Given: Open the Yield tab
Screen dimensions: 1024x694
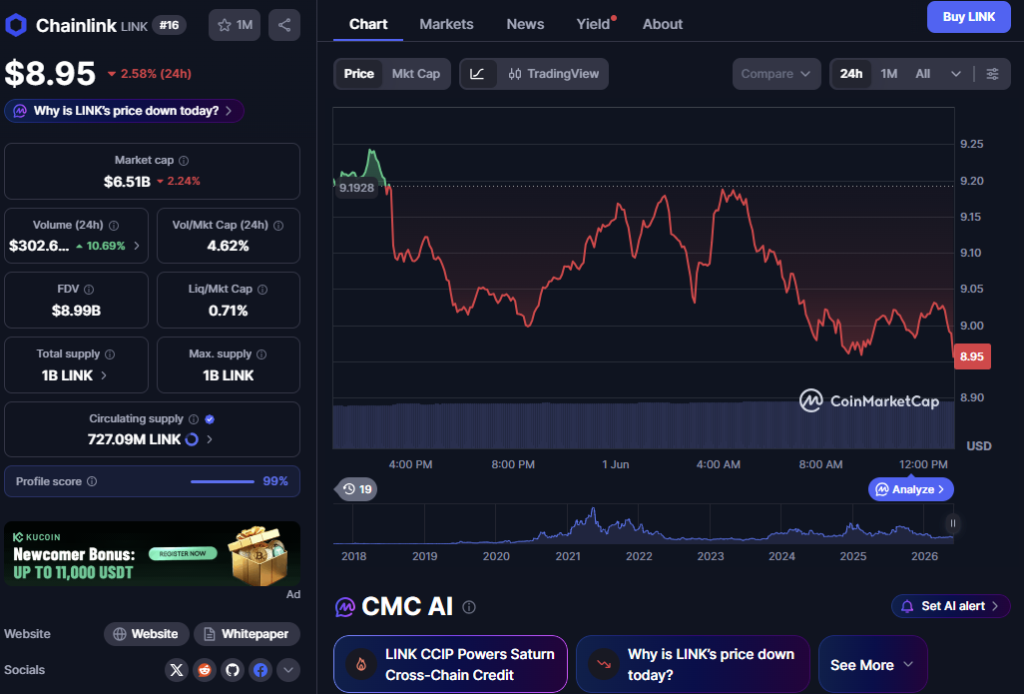Looking at the screenshot, I should (593, 24).
